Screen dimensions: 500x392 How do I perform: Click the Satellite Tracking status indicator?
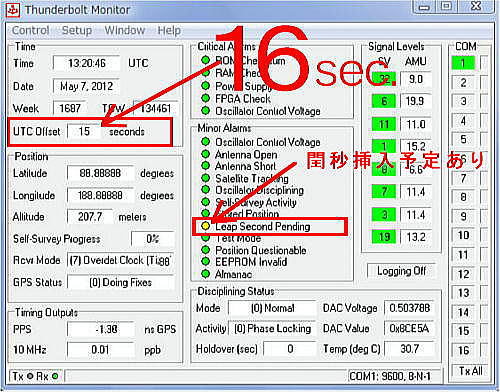(206, 178)
